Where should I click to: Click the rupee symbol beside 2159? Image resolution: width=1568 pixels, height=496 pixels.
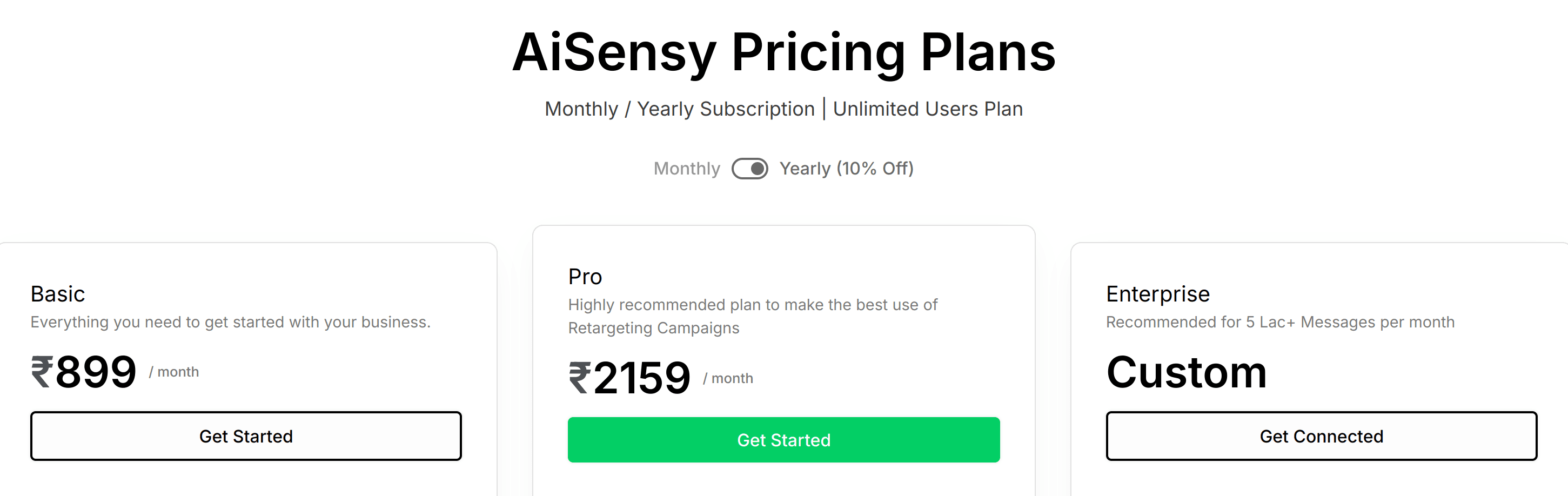pyautogui.click(x=579, y=377)
